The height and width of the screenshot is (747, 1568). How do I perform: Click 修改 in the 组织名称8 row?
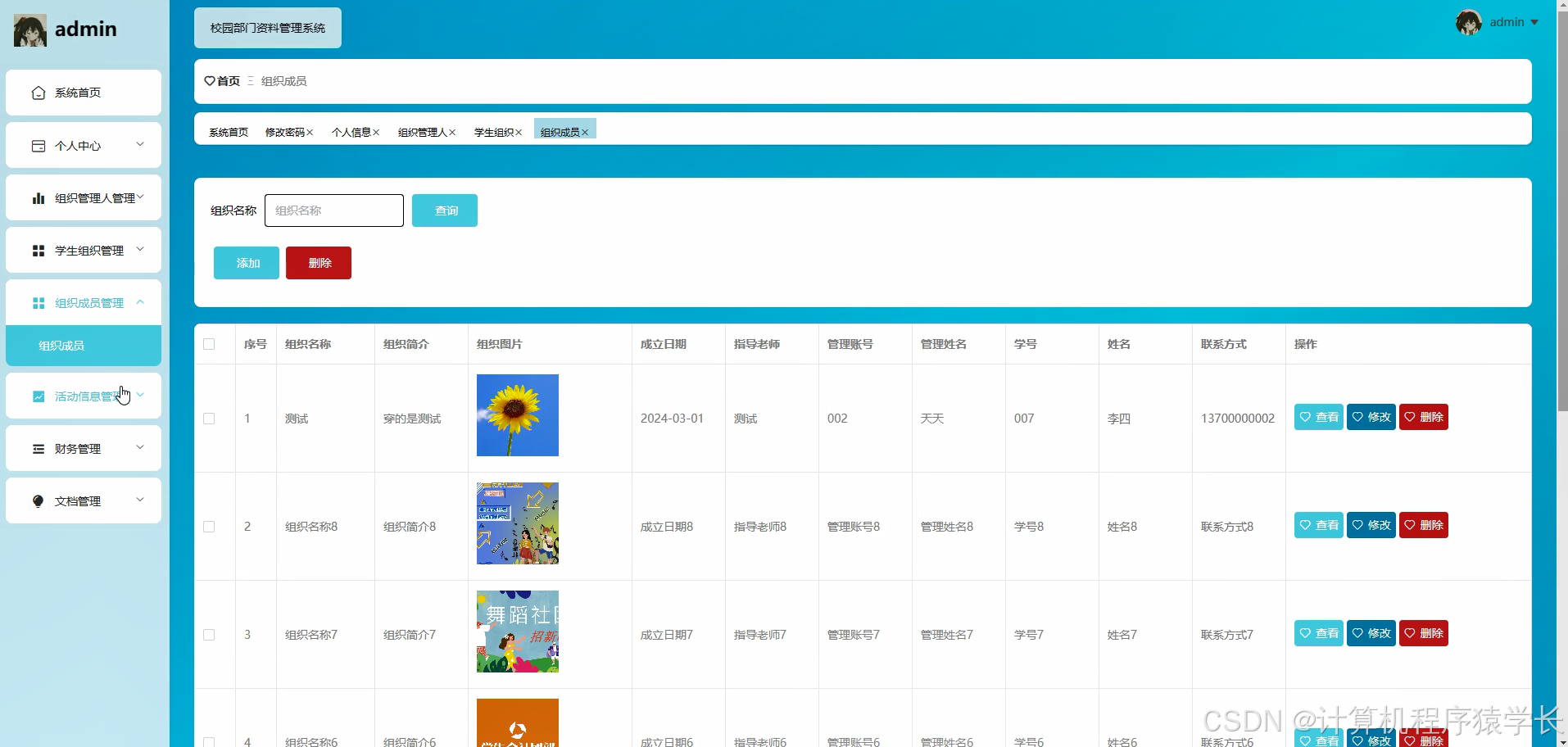point(1371,525)
